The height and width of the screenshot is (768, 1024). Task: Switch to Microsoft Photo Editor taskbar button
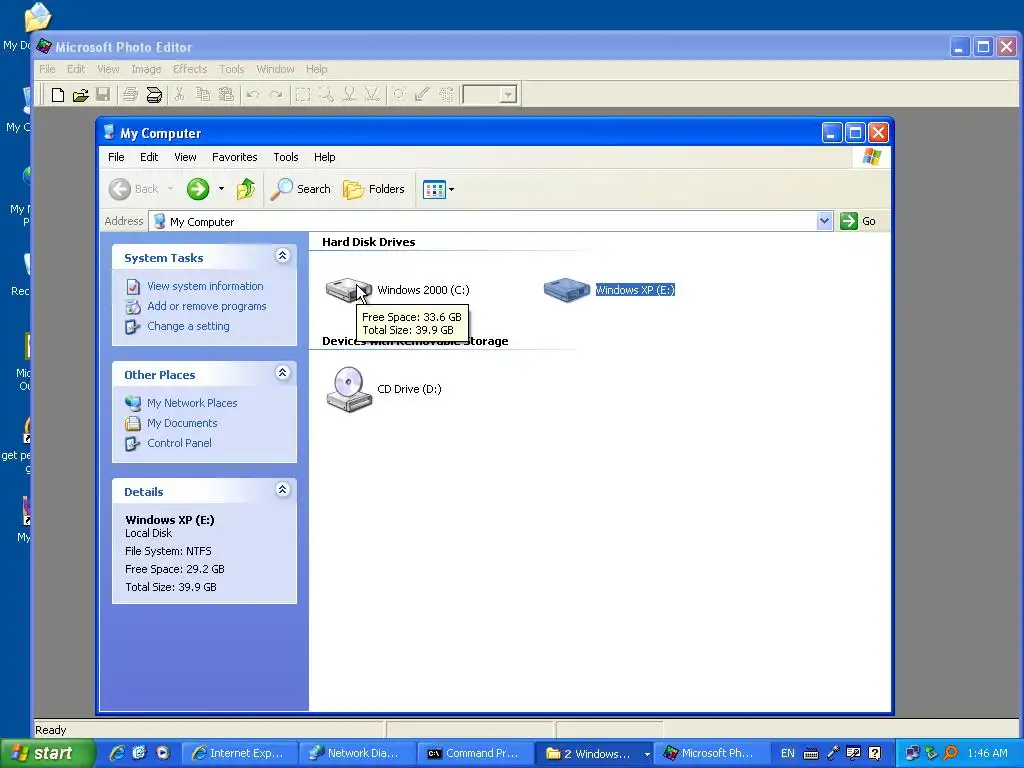point(711,754)
